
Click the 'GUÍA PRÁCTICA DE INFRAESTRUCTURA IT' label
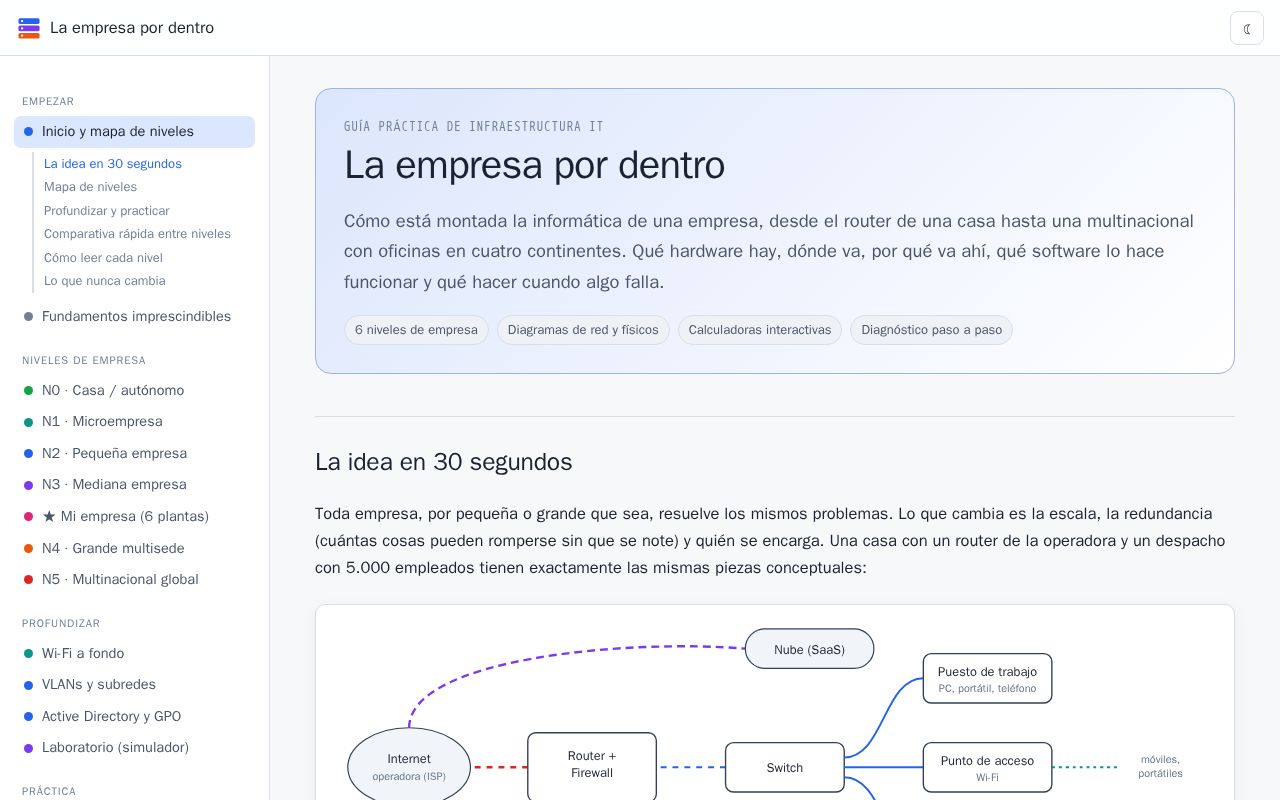[474, 127]
